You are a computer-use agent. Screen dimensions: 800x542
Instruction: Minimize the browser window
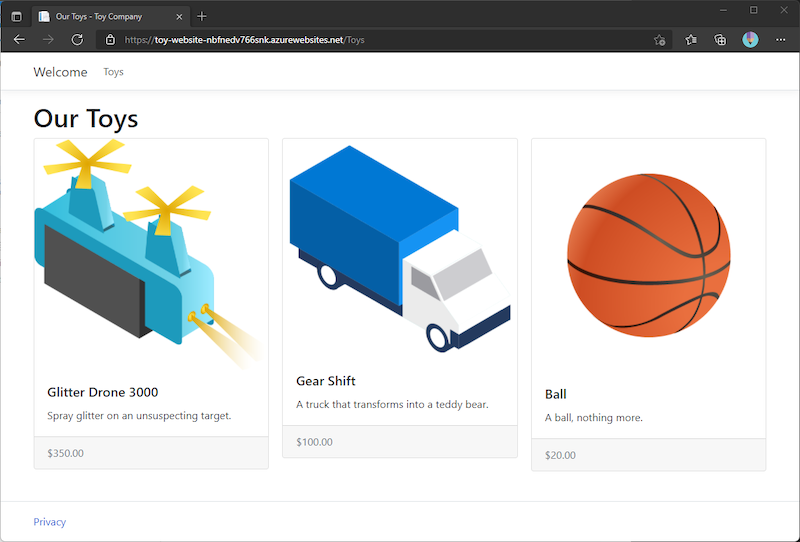[723, 10]
